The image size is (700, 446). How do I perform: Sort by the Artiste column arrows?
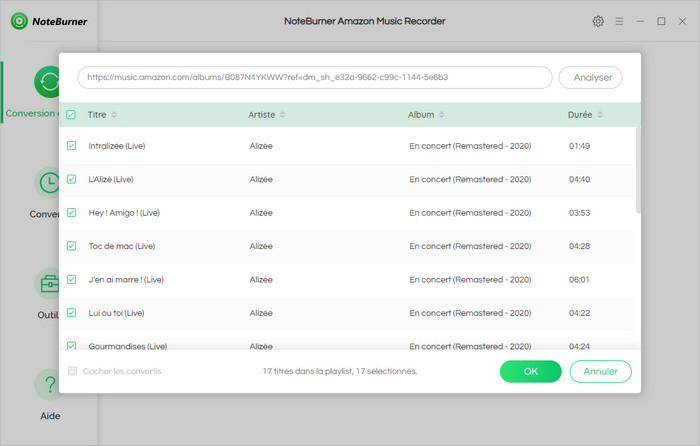(x=283, y=115)
